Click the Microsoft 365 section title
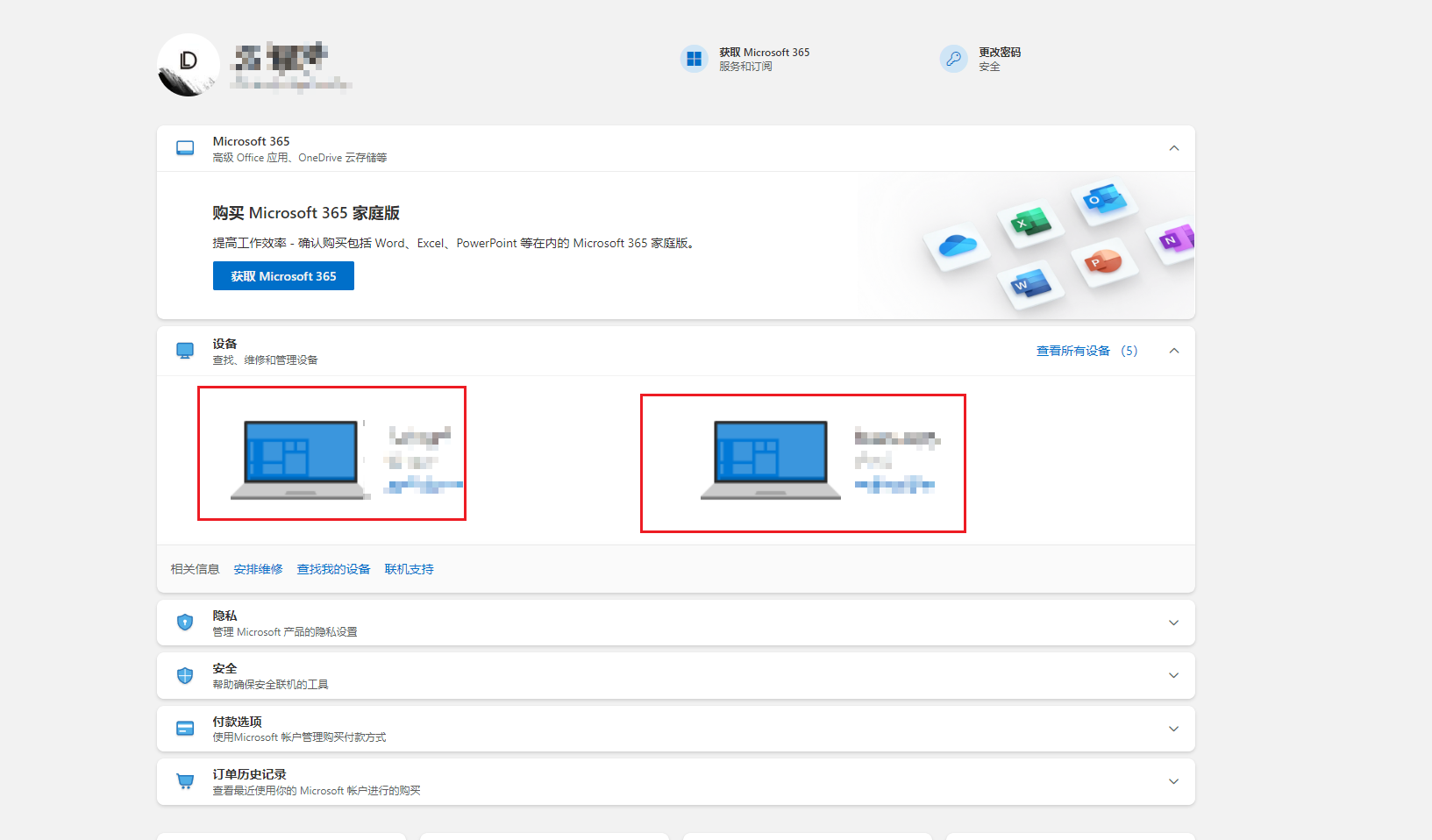Viewport: 1432px width, 840px height. [252, 141]
